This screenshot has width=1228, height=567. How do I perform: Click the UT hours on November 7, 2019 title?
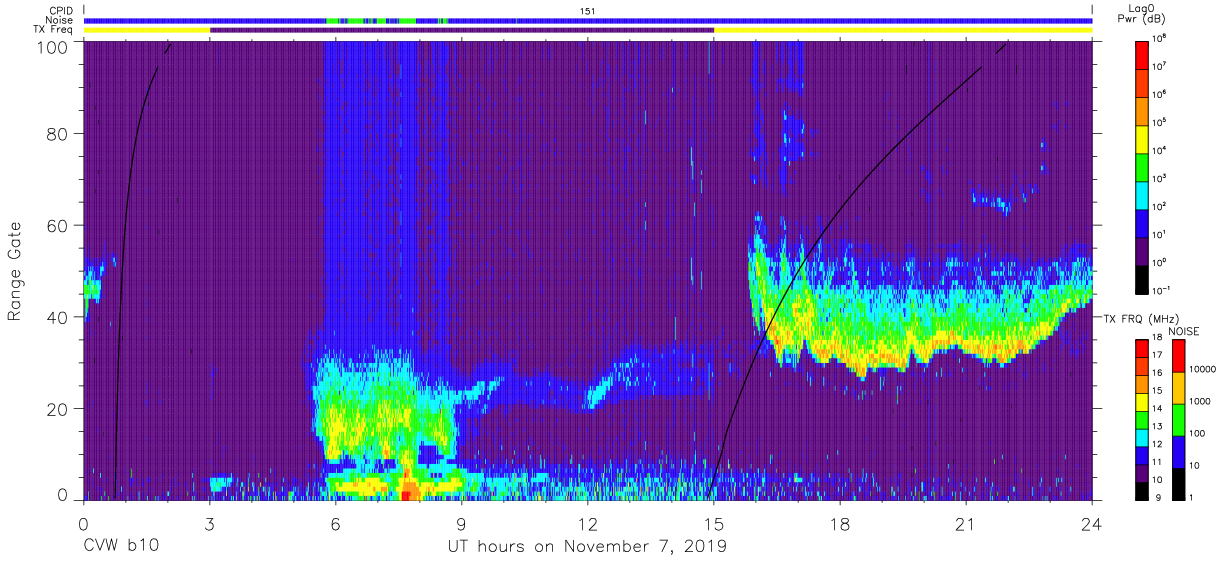click(587, 548)
